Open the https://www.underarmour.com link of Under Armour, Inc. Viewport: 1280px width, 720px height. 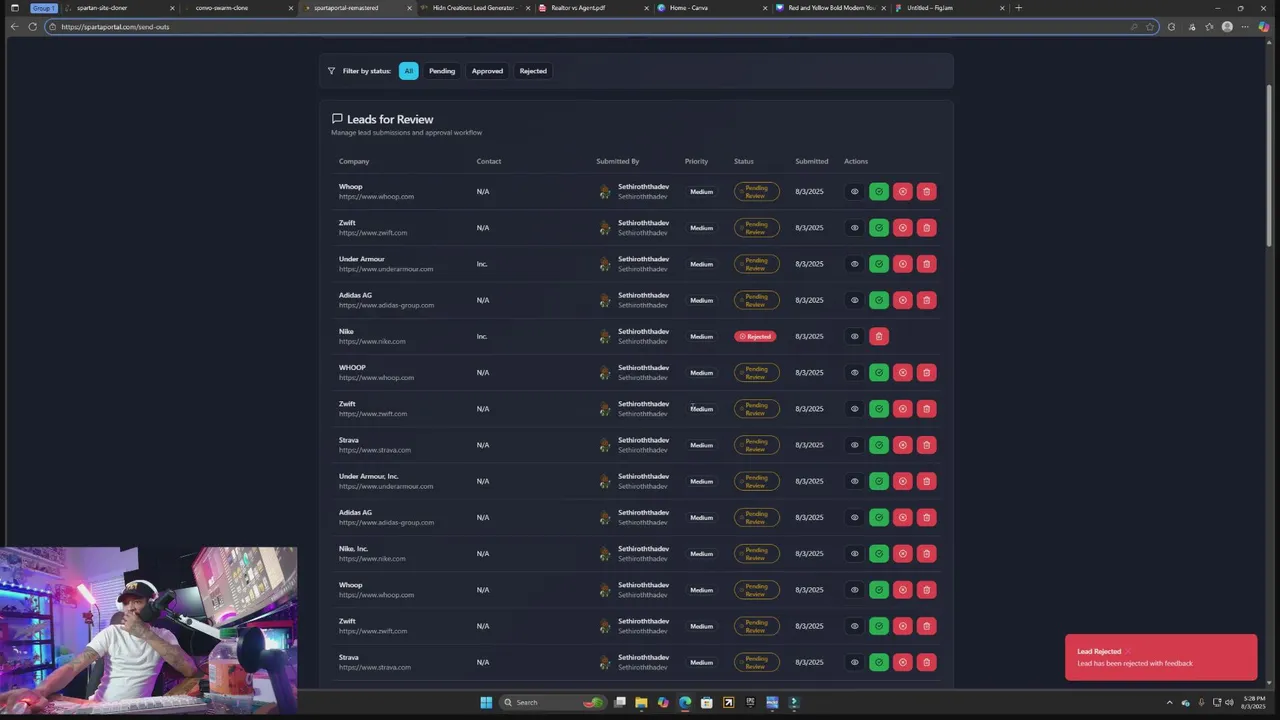[x=386, y=486]
